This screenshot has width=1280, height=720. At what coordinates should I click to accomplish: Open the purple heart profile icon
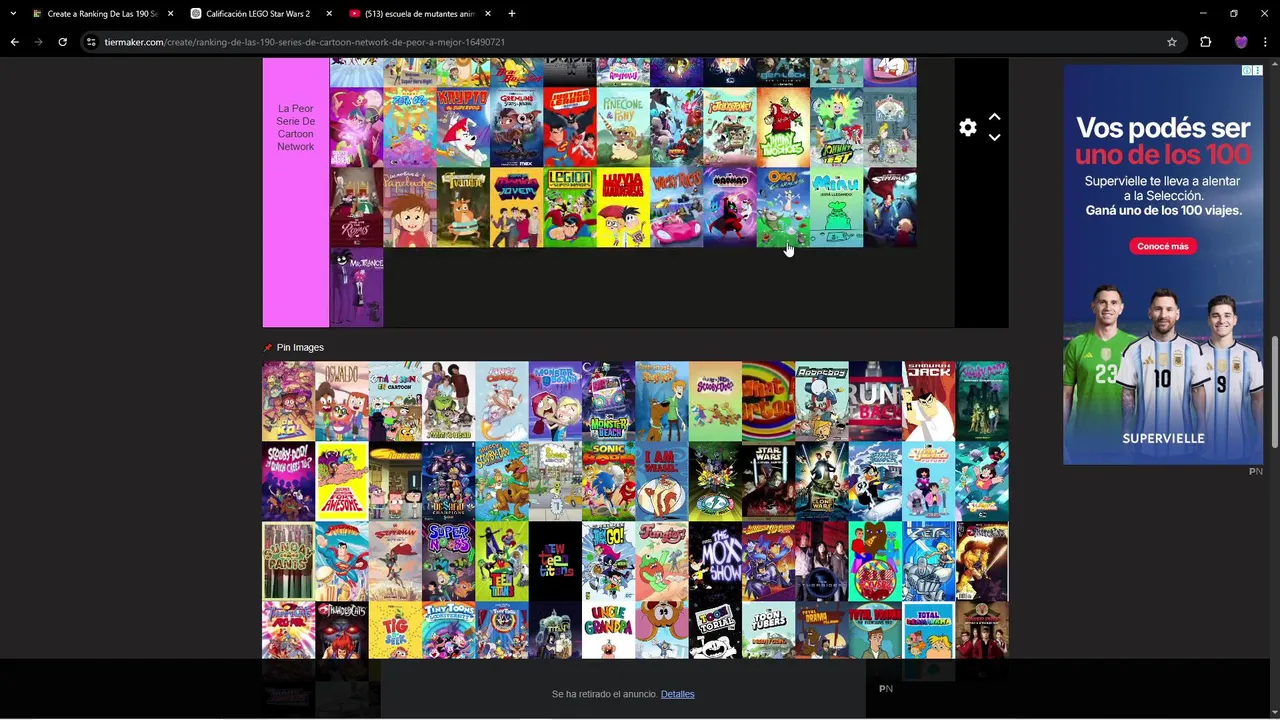[1241, 42]
